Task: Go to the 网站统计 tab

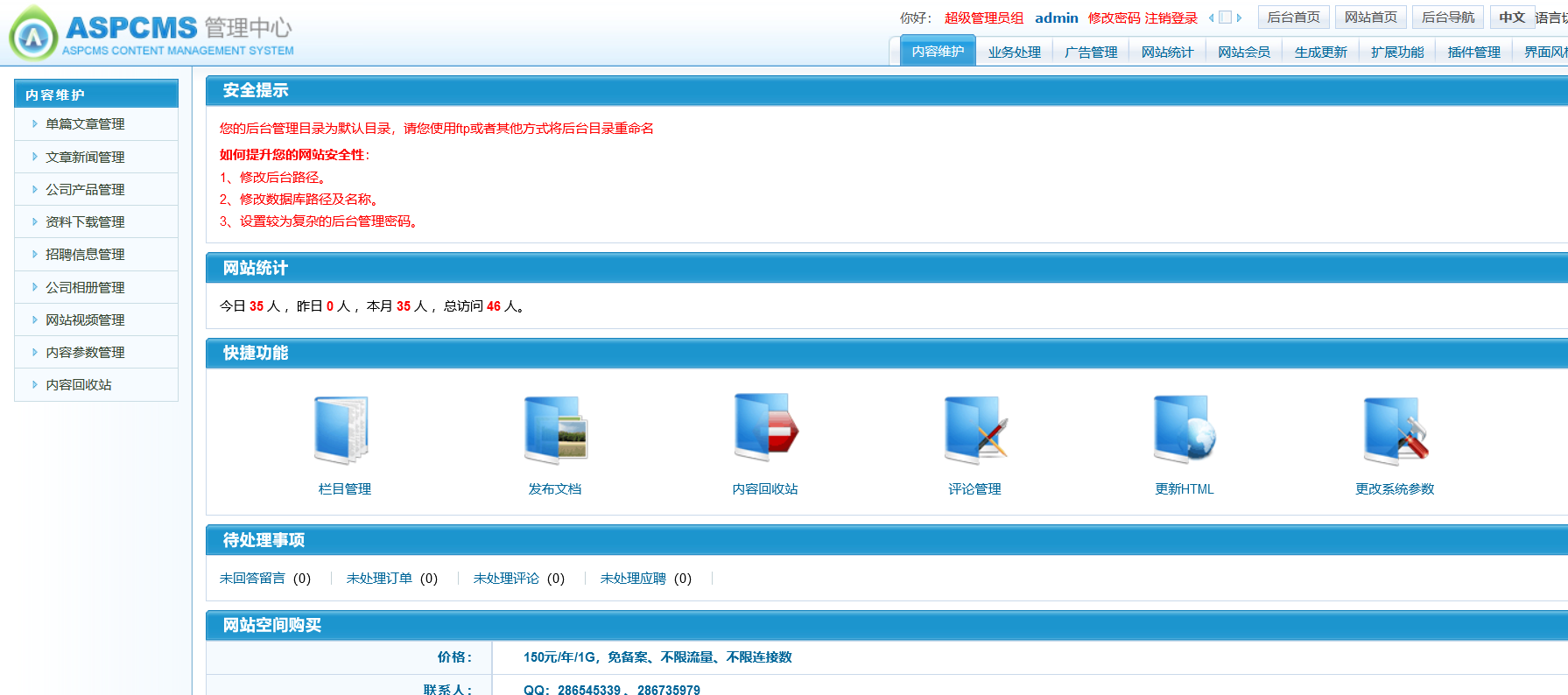Action: [1168, 53]
